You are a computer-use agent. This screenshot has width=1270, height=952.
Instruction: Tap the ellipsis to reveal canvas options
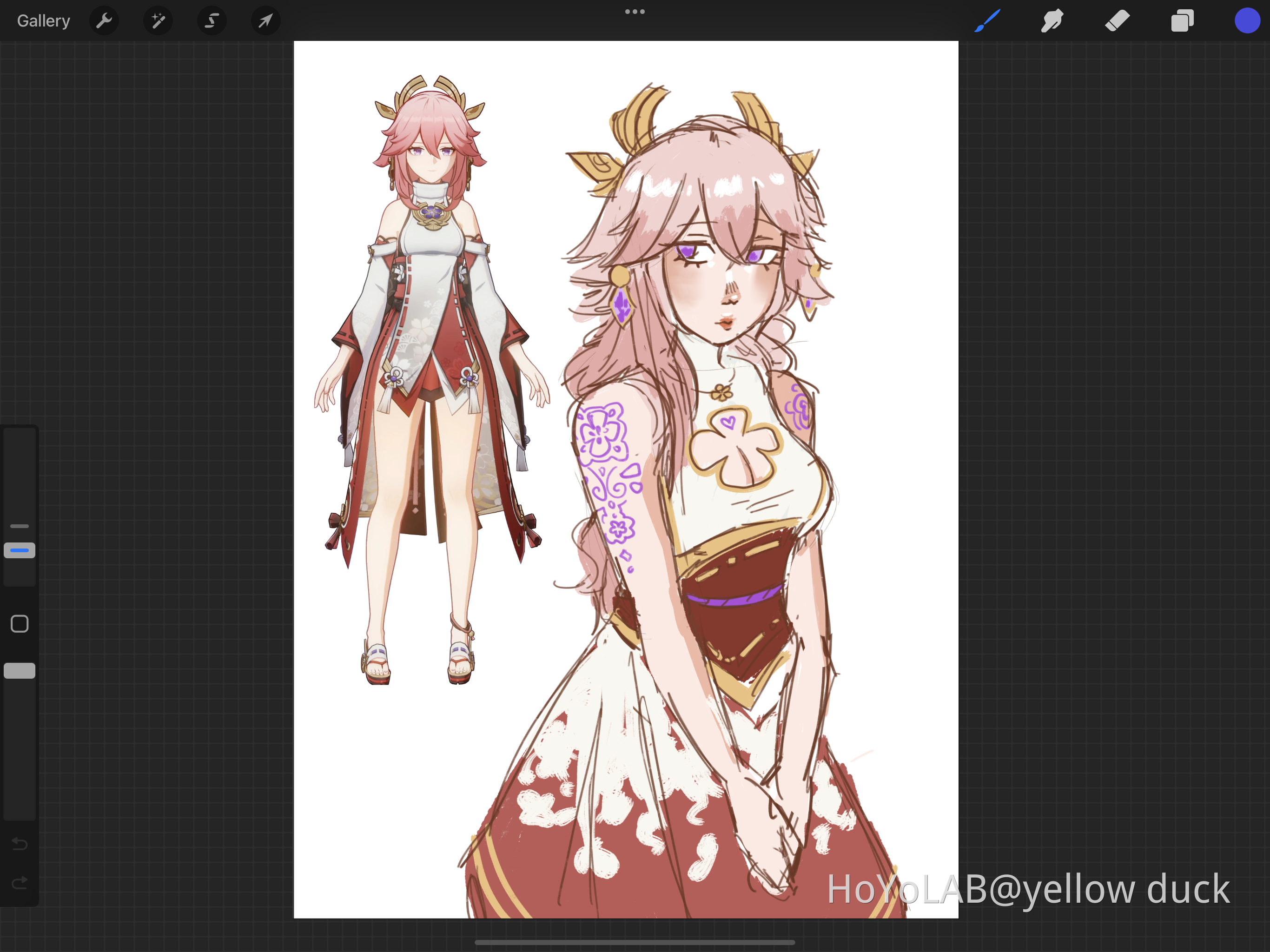tap(635, 11)
